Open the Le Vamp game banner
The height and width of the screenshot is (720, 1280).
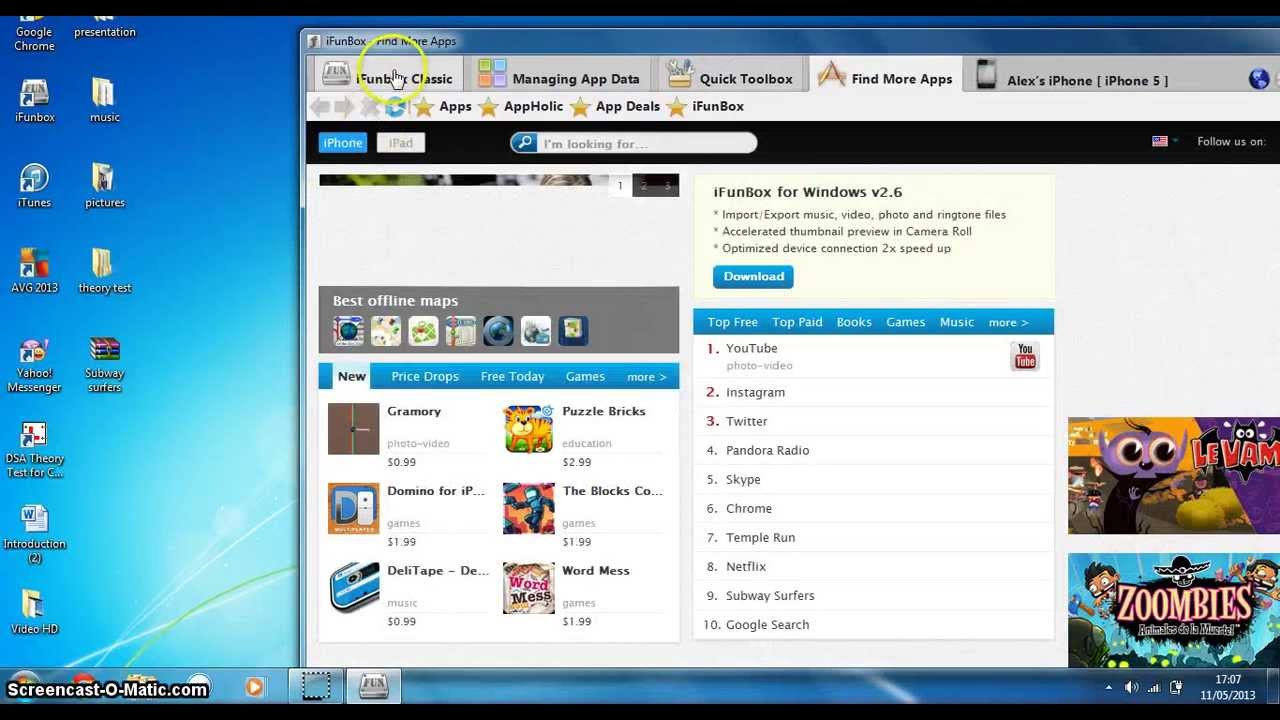coord(1174,476)
